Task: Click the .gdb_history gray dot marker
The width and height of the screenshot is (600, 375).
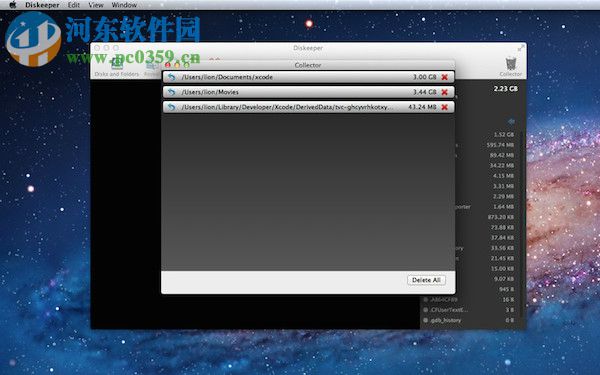Action: click(426, 320)
